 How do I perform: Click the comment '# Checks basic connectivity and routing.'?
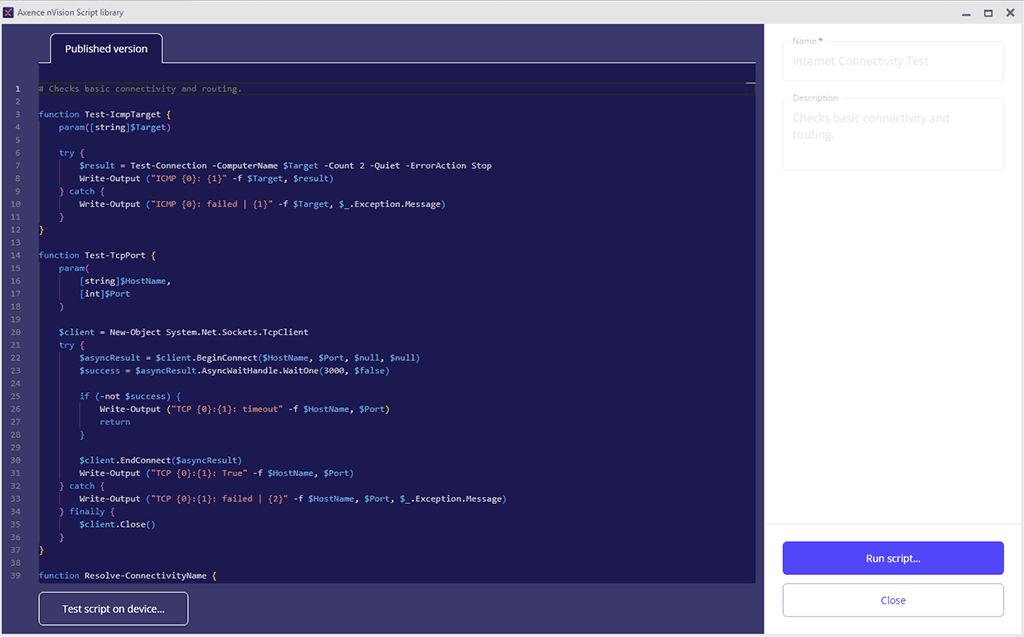140,89
